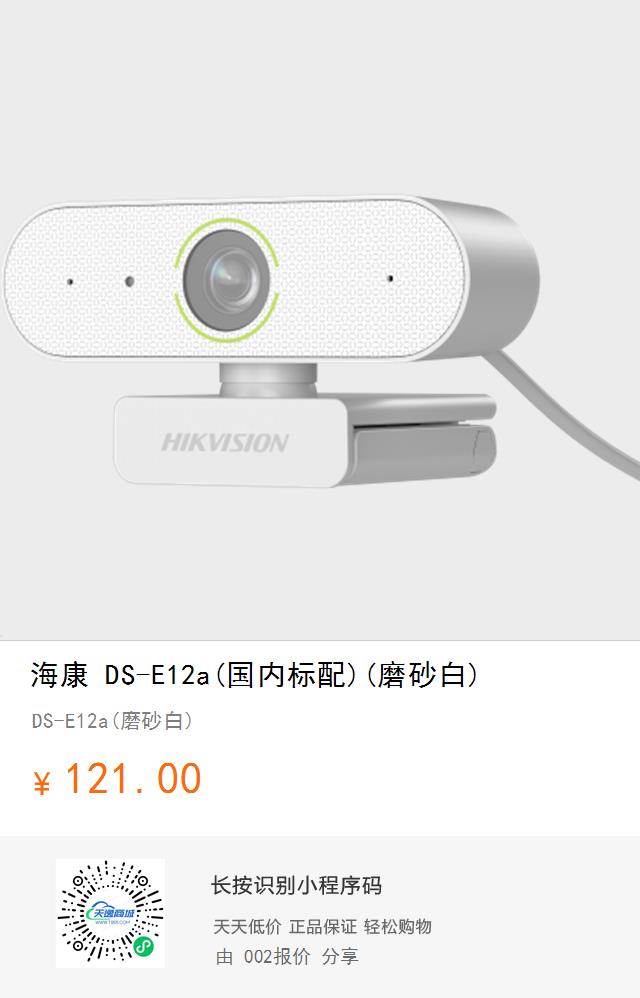Click the 天逸商城 logo in QR center
This screenshot has height=998, width=640.
click(x=111, y=913)
